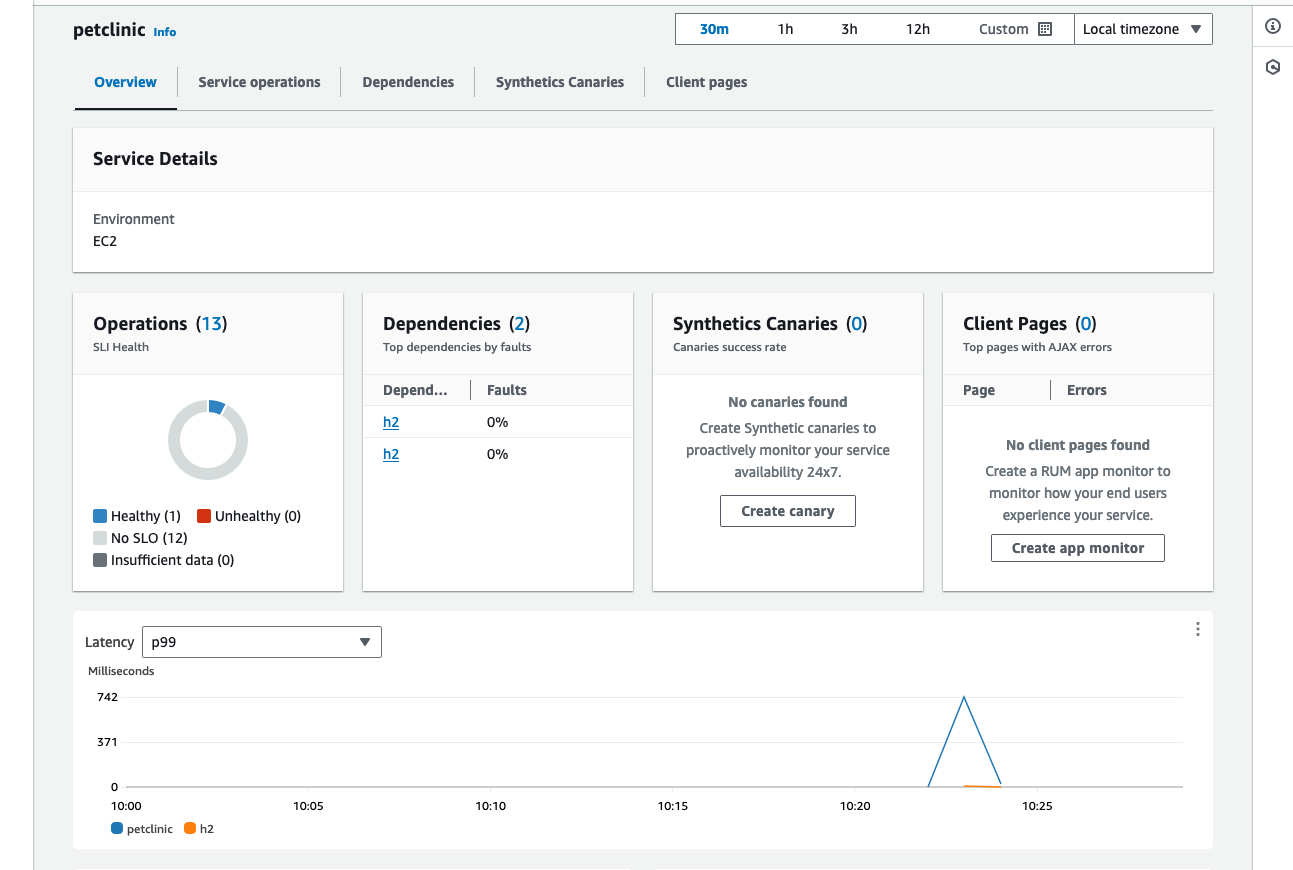Switch to the Dependencies tab
The height and width of the screenshot is (870, 1293).
point(407,82)
